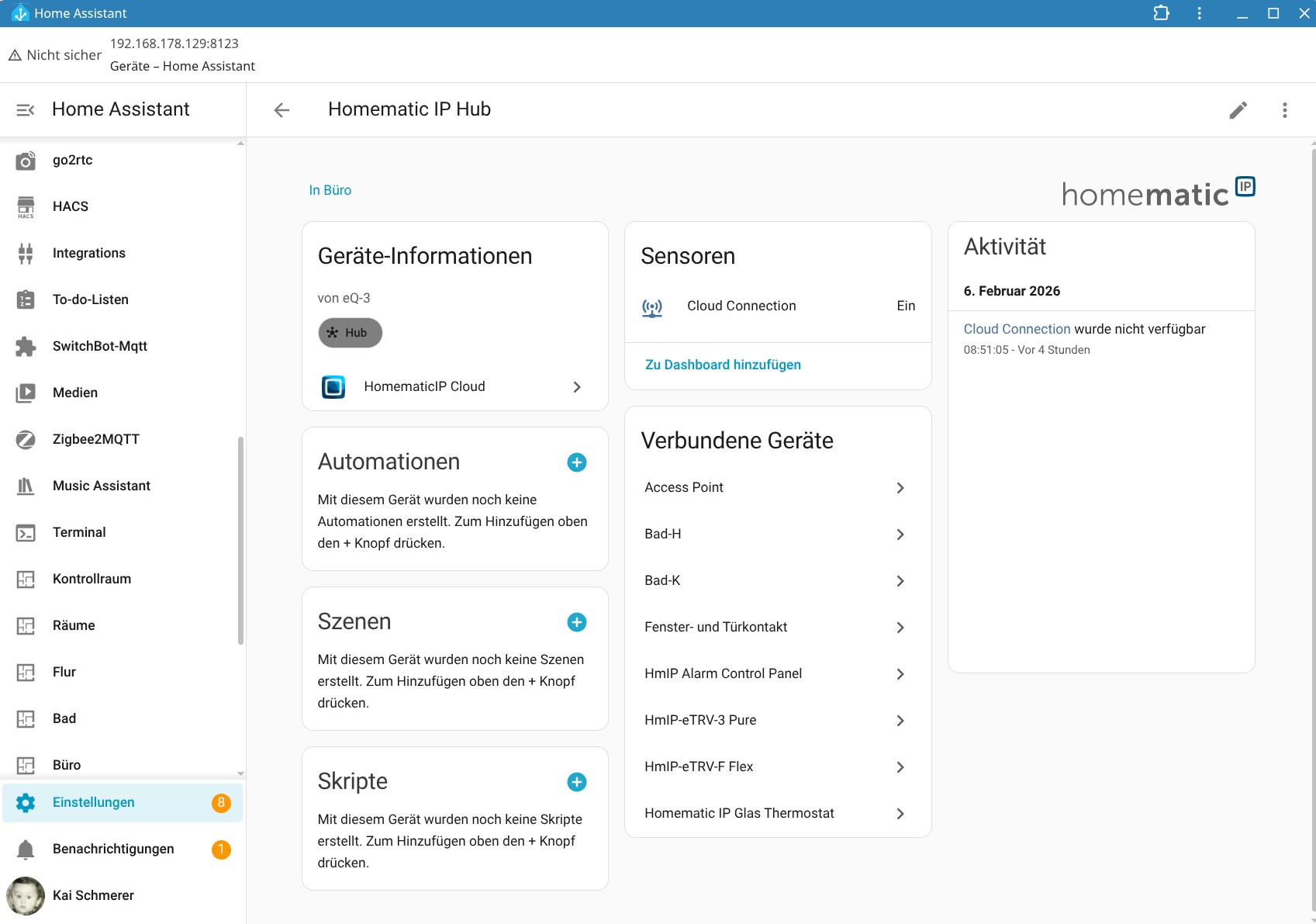The height and width of the screenshot is (924, 1316).
Task: Add a new automation with plus icon
Action: click(576, 462)
